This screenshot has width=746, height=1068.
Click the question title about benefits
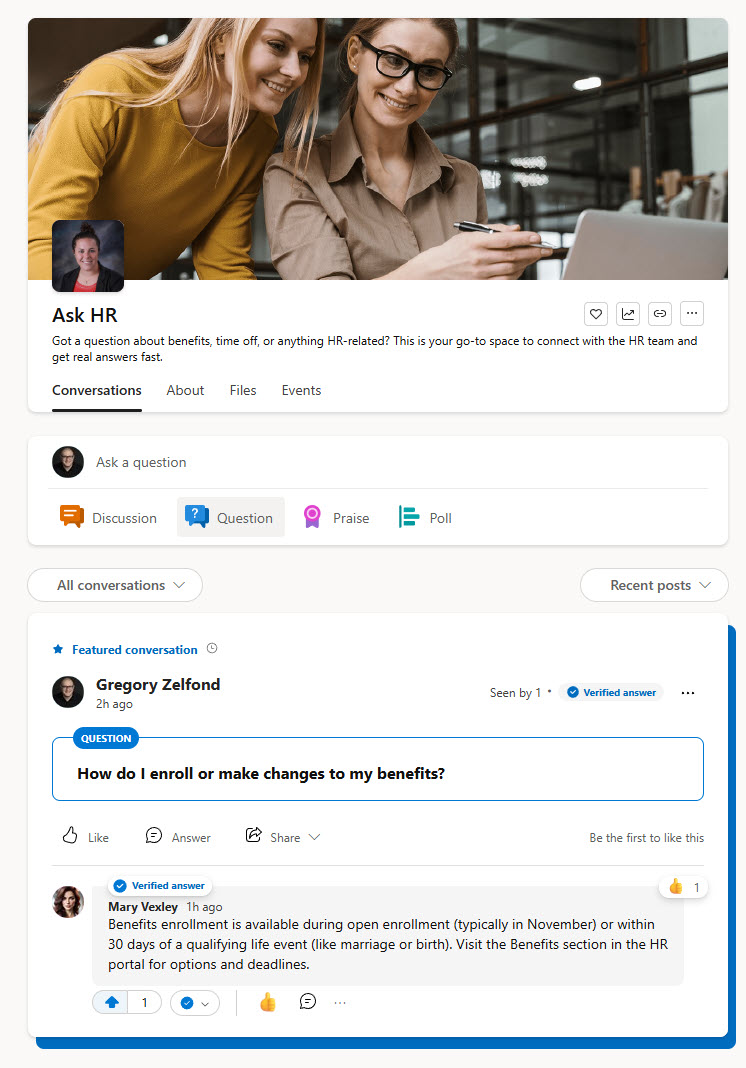(261, 774)
